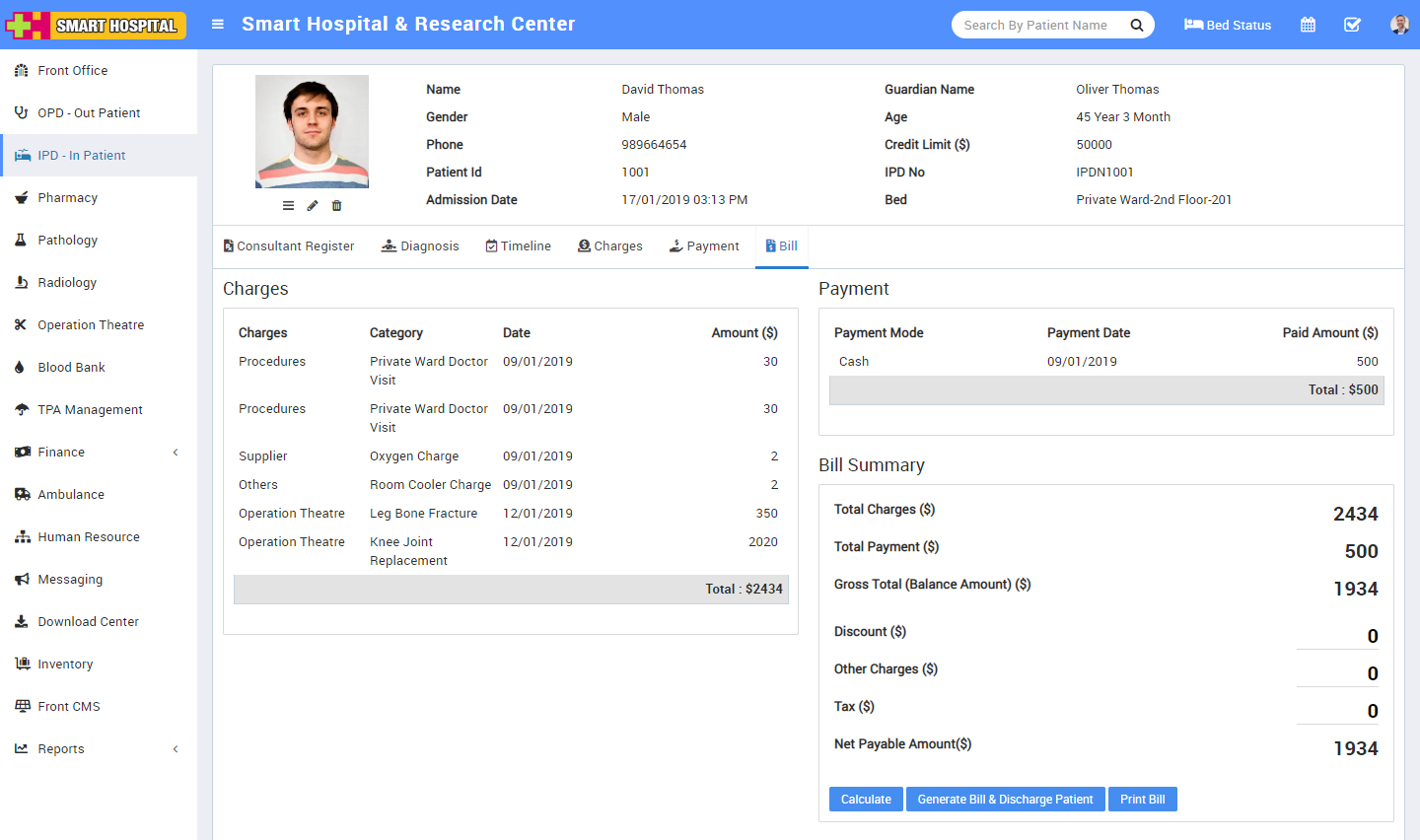Open the patient details list icon
This screenshot has height=840, width=1420.
[288, 205]
